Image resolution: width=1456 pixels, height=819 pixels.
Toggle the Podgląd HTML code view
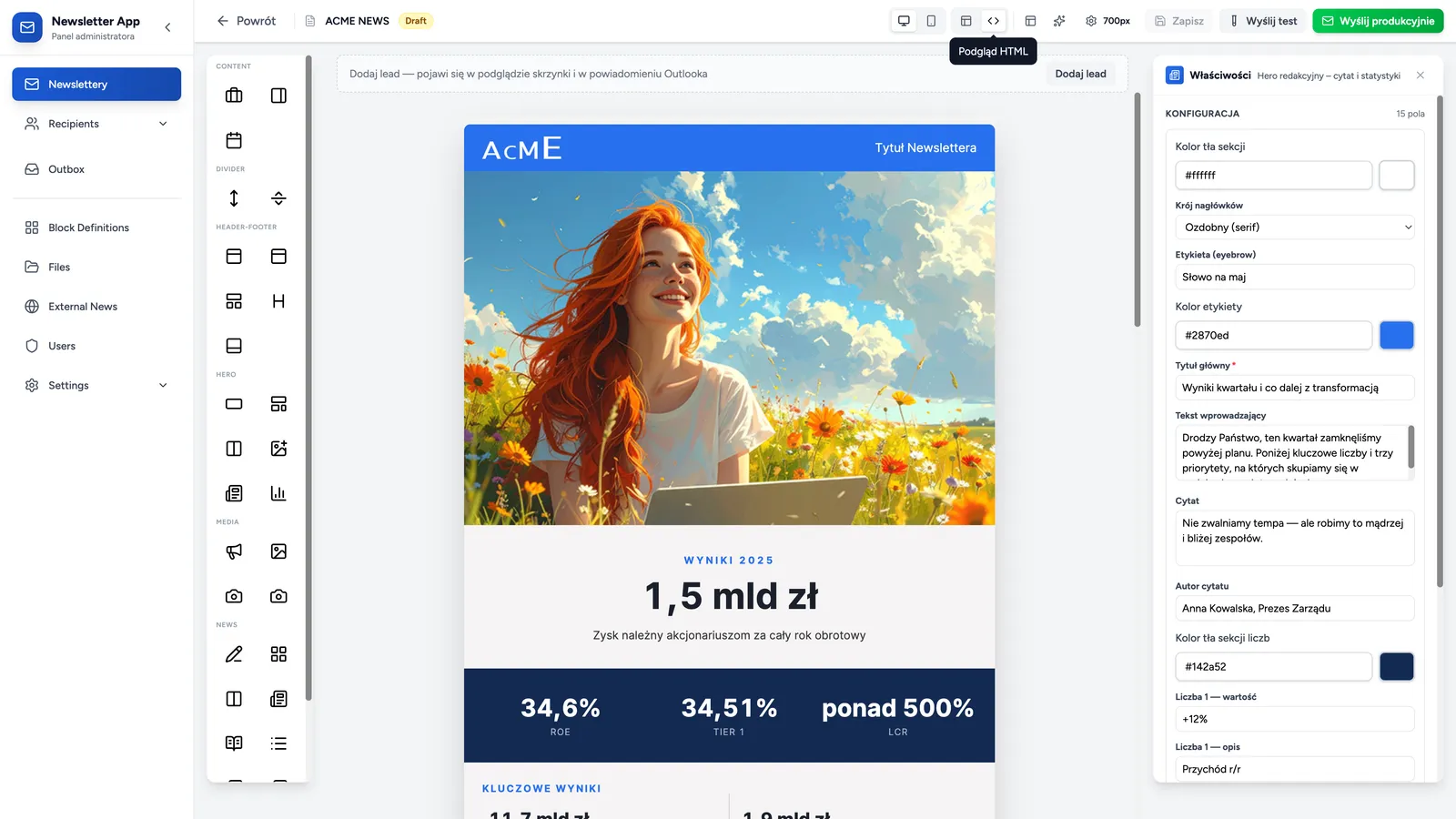(994, 21)
